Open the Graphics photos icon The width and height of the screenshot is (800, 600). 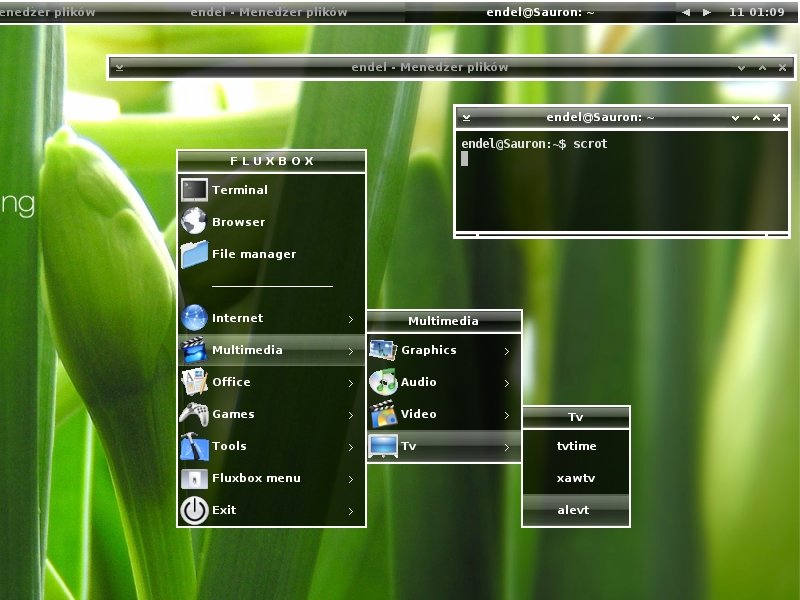(x=383, y=350)
